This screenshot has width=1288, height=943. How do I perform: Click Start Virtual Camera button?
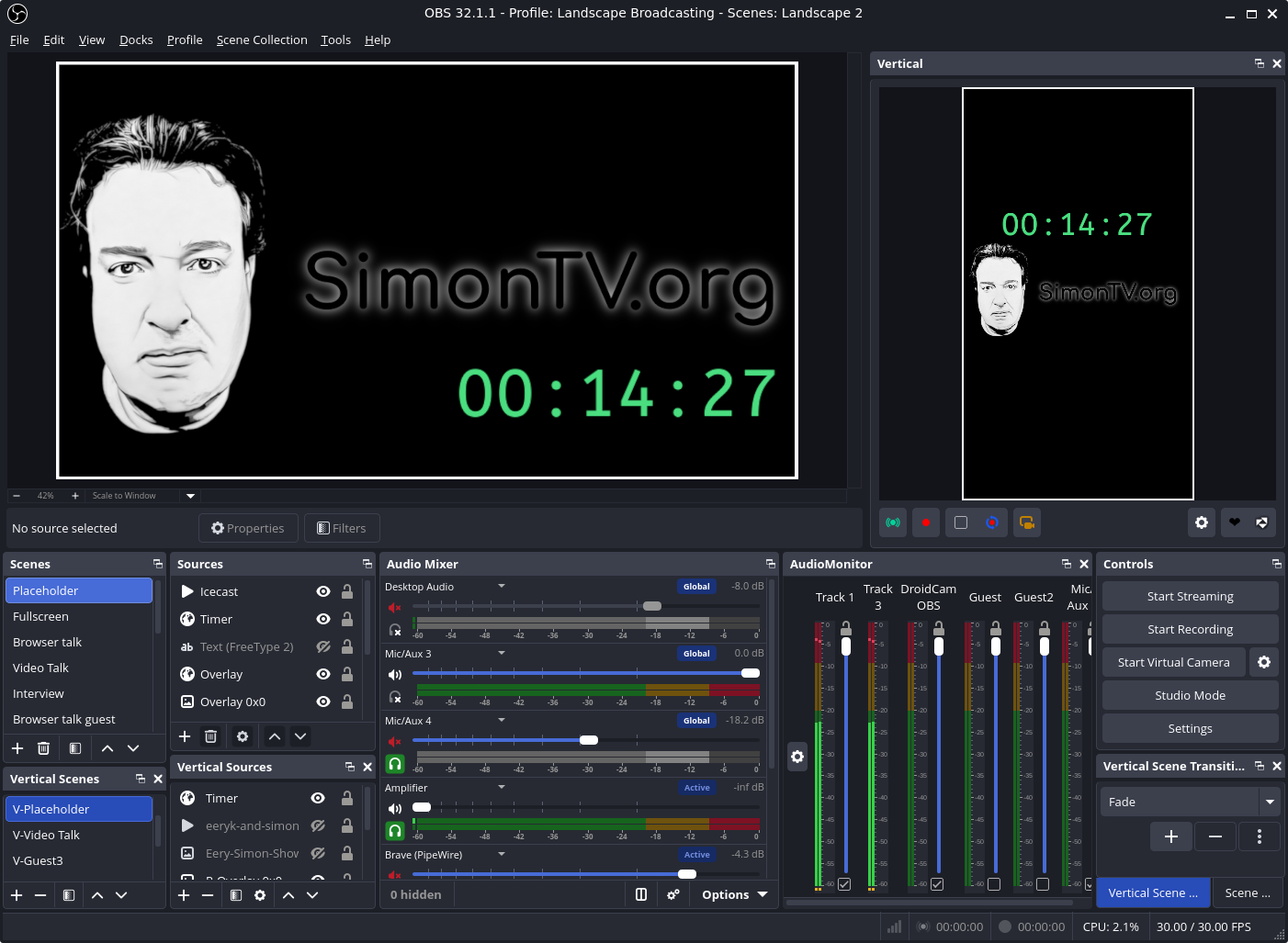[1174, 662]
